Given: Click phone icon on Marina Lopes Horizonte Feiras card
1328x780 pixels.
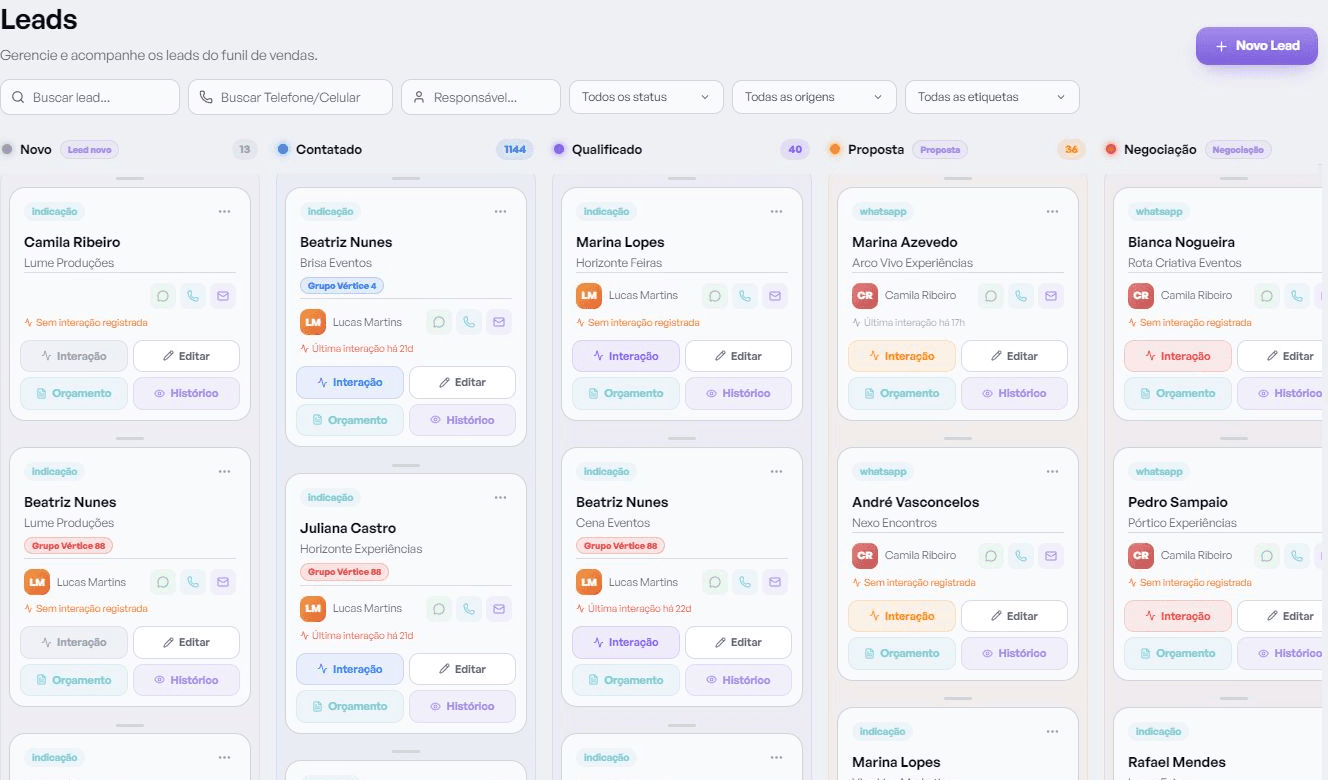Looking at the screenshot, I should (745, 296).
